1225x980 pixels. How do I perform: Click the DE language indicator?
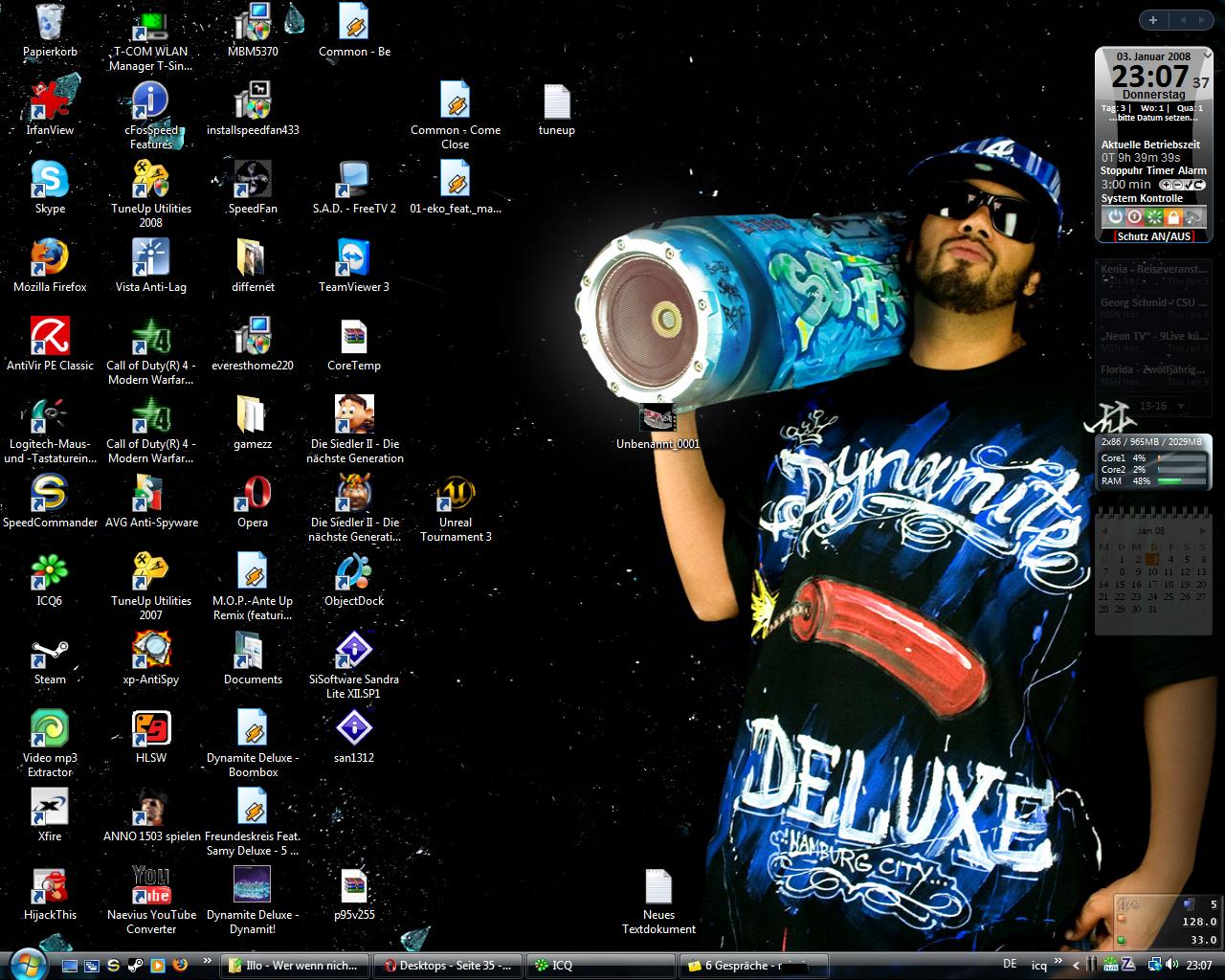(x=1010, y=965)
